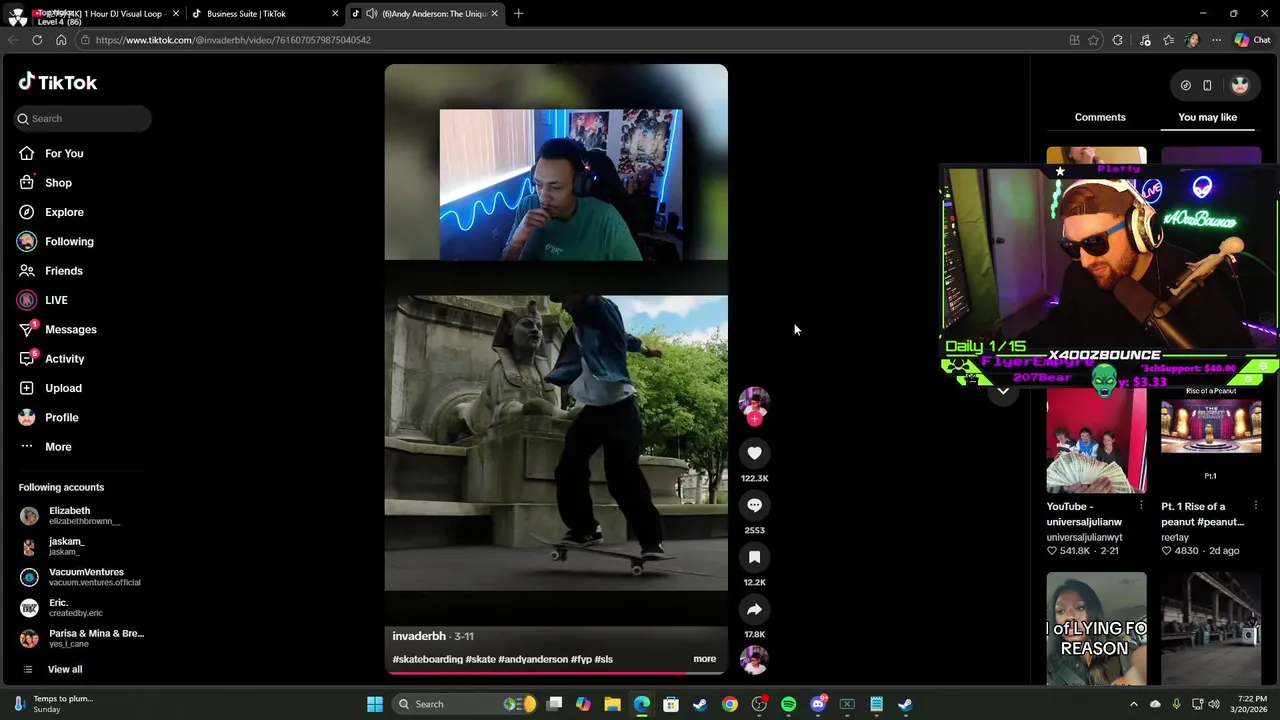1280x720 pixels.
Task: Add page to favorites star icon
Action: [1093, 40]
